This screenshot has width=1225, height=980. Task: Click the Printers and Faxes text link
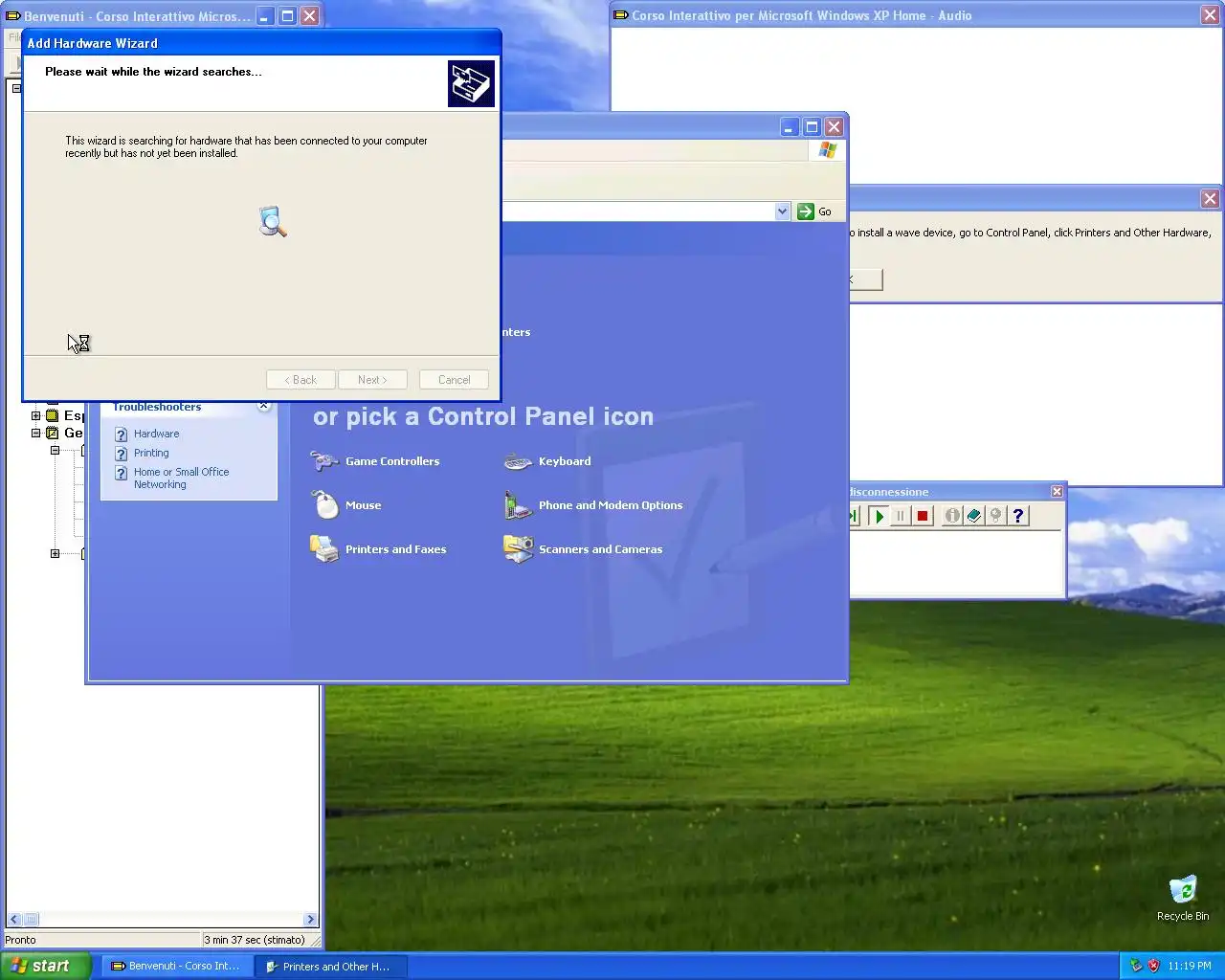pyautogui.click(x=395, y=549)
